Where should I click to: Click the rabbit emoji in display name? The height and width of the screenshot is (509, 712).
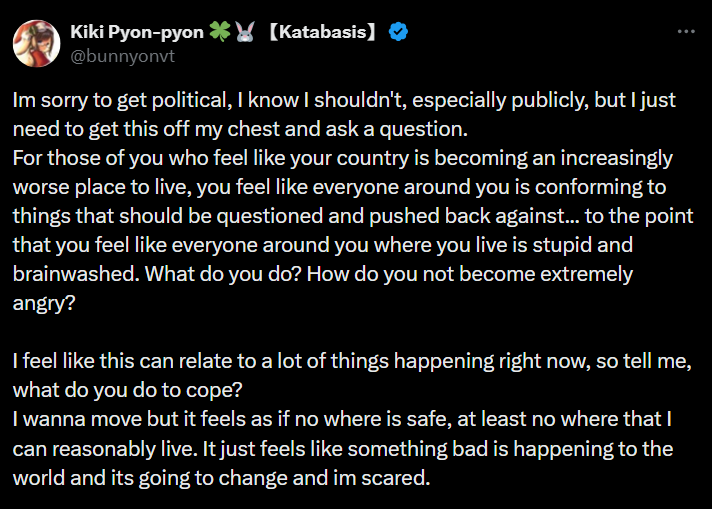[x=245, y=32]
